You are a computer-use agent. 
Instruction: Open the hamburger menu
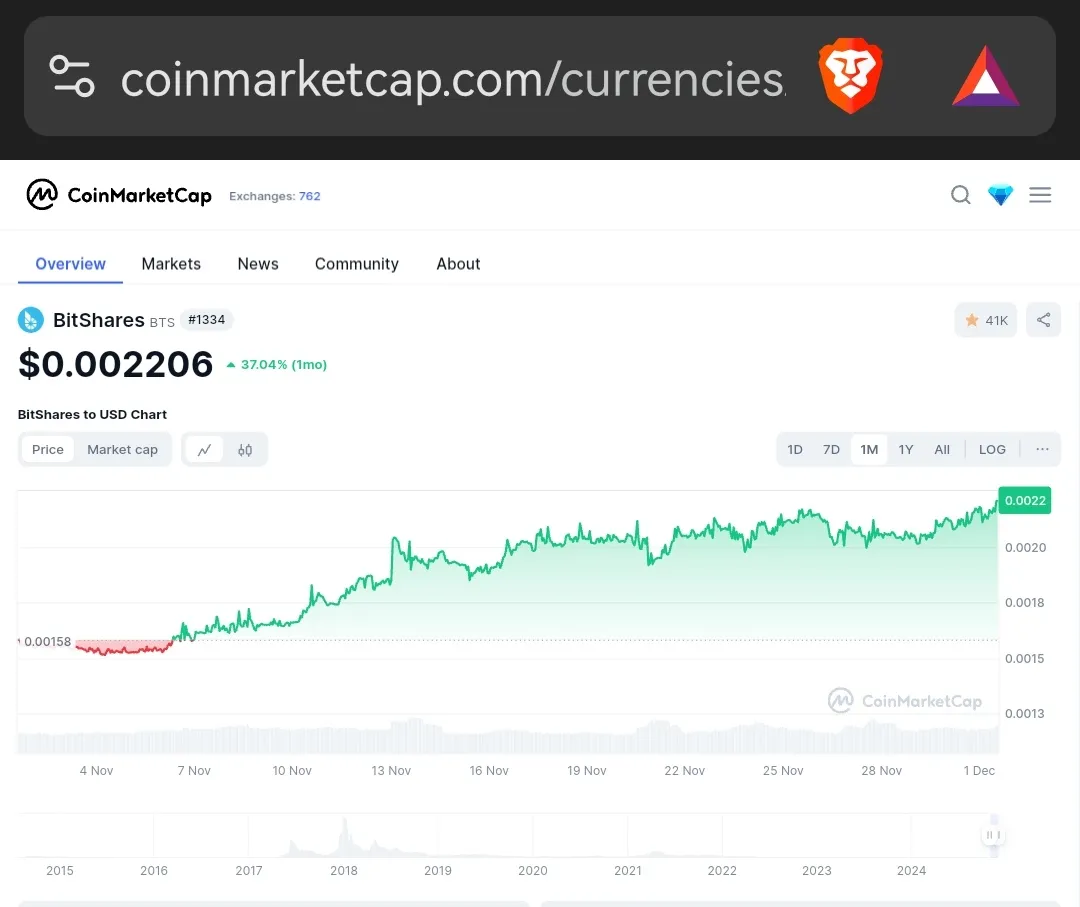(1040, 196)
